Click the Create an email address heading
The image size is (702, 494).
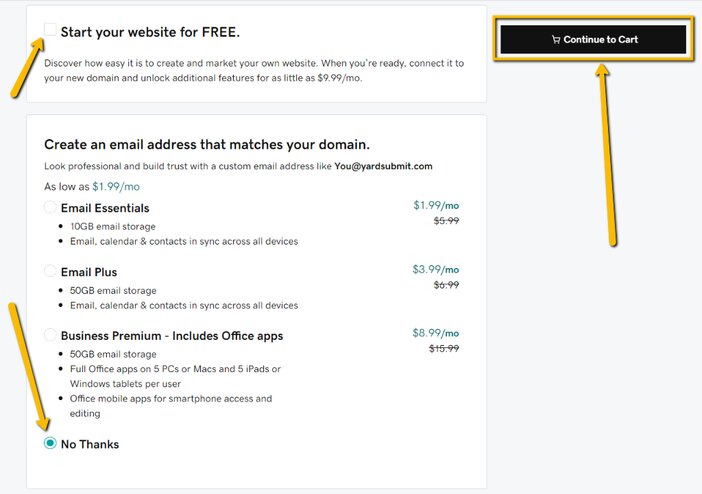[x=207, y=145]
